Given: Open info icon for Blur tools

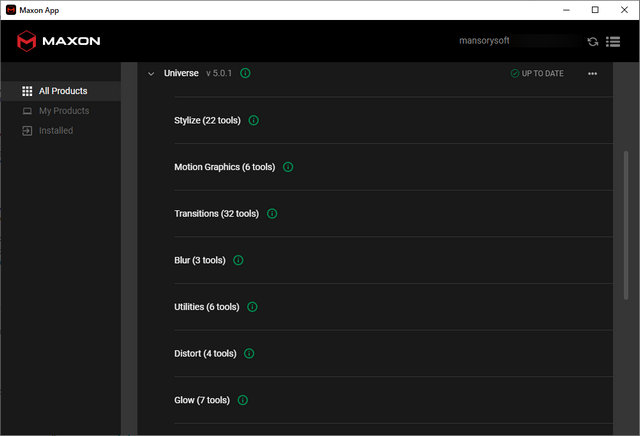Looking at the screenshot, I should click(x=238, y=260).
